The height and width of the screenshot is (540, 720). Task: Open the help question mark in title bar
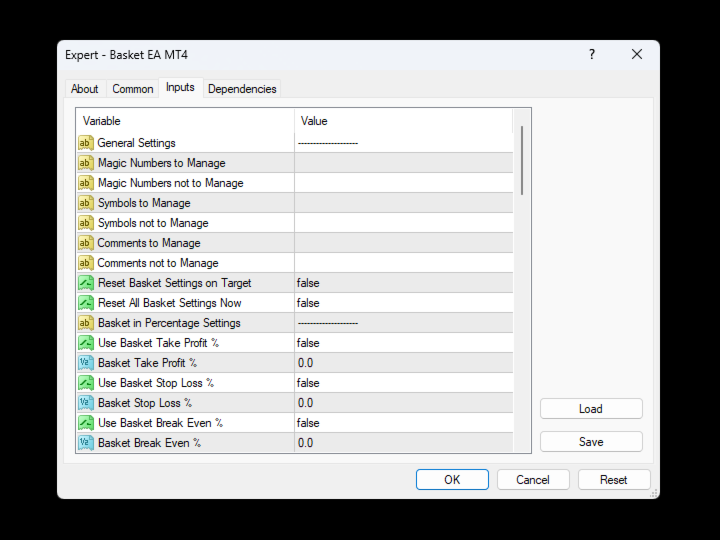point(592,55)
